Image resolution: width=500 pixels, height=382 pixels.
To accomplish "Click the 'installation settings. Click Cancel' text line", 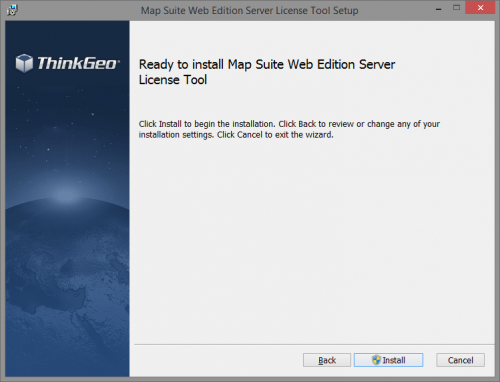I will click(236, 135).
